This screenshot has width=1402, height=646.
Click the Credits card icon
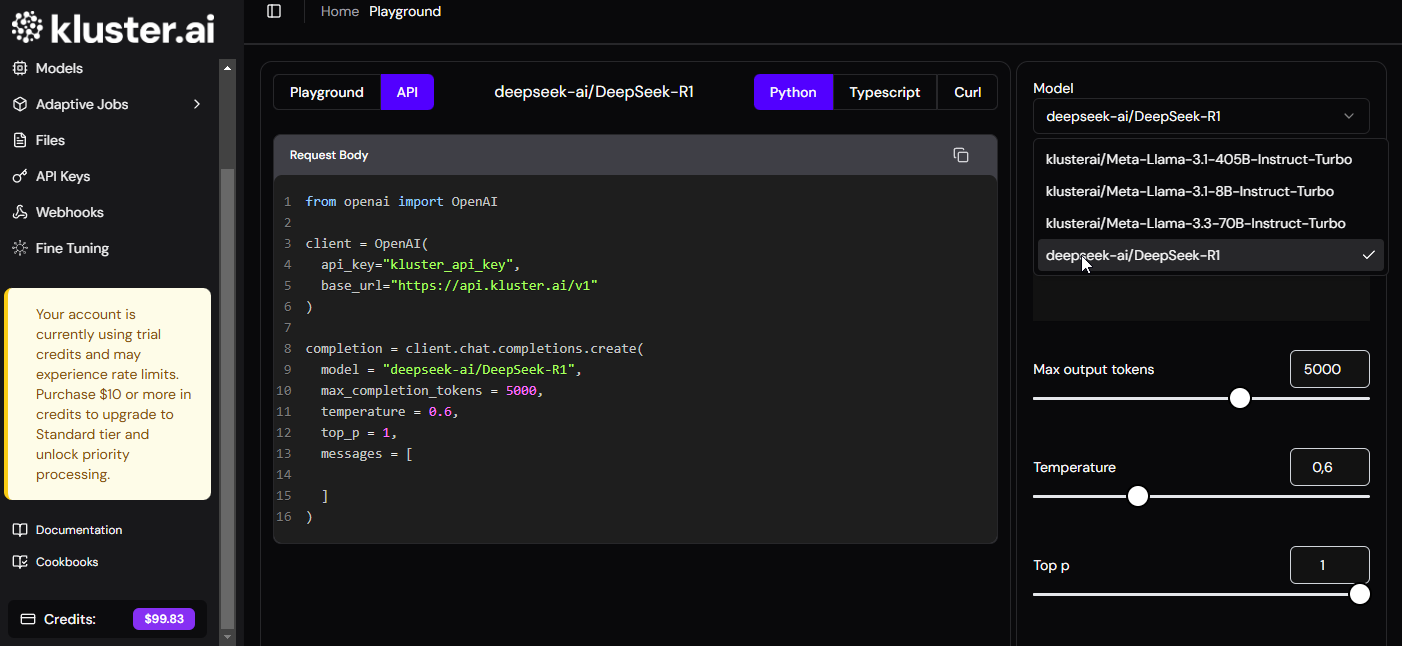[28, 619]
